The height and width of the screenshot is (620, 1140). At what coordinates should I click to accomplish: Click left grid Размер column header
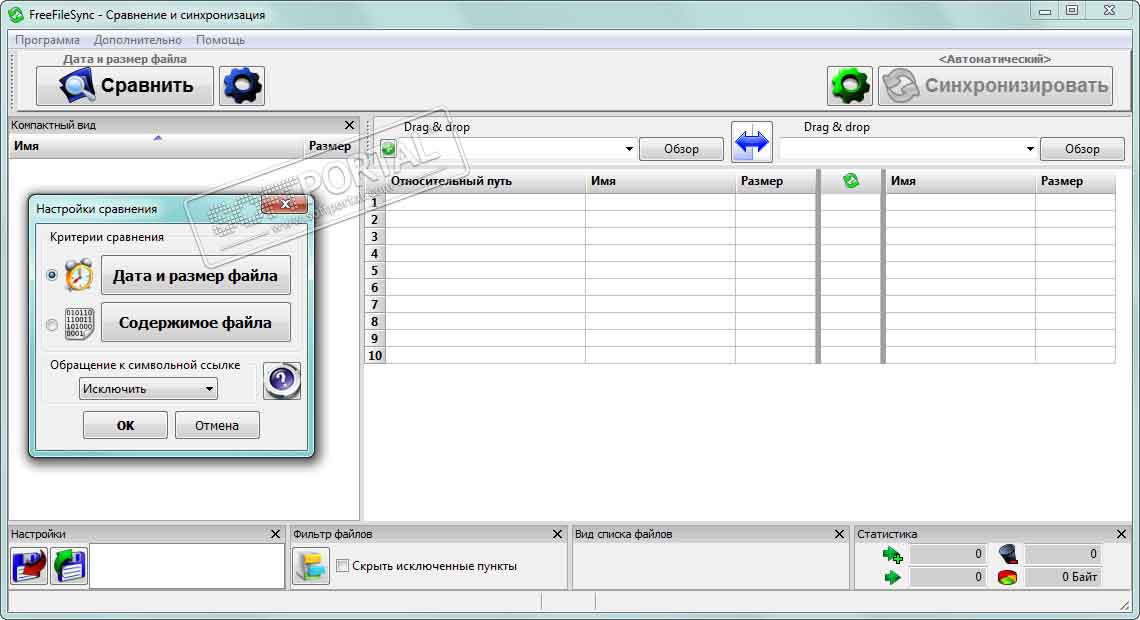pyautogui.click(x=761, y=181)
